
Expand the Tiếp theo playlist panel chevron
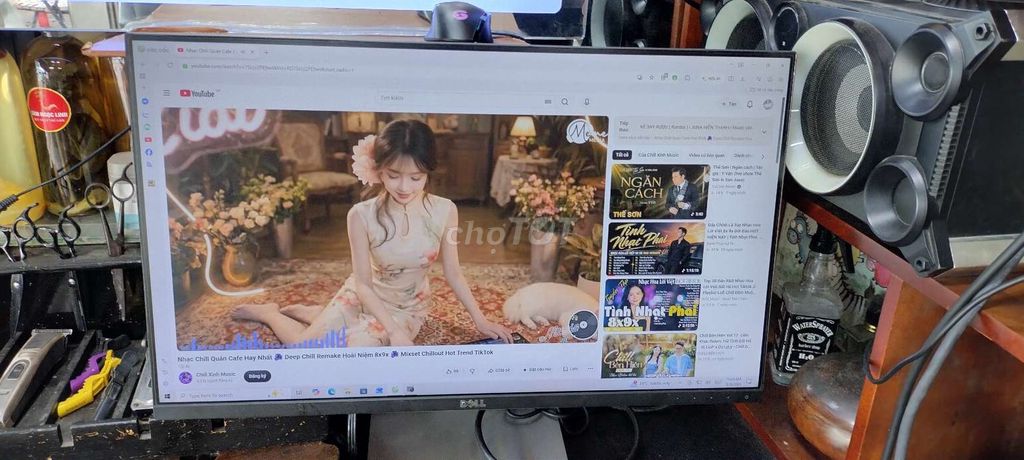pyautogui.click(x=763, y=131)
